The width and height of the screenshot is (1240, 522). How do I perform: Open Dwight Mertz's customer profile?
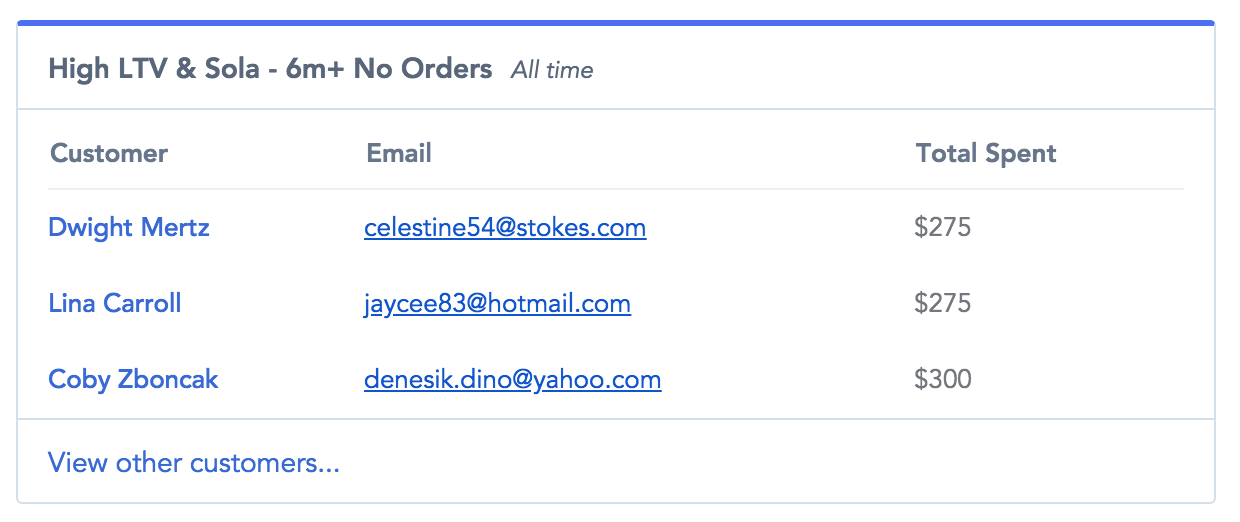coord(129,228)
